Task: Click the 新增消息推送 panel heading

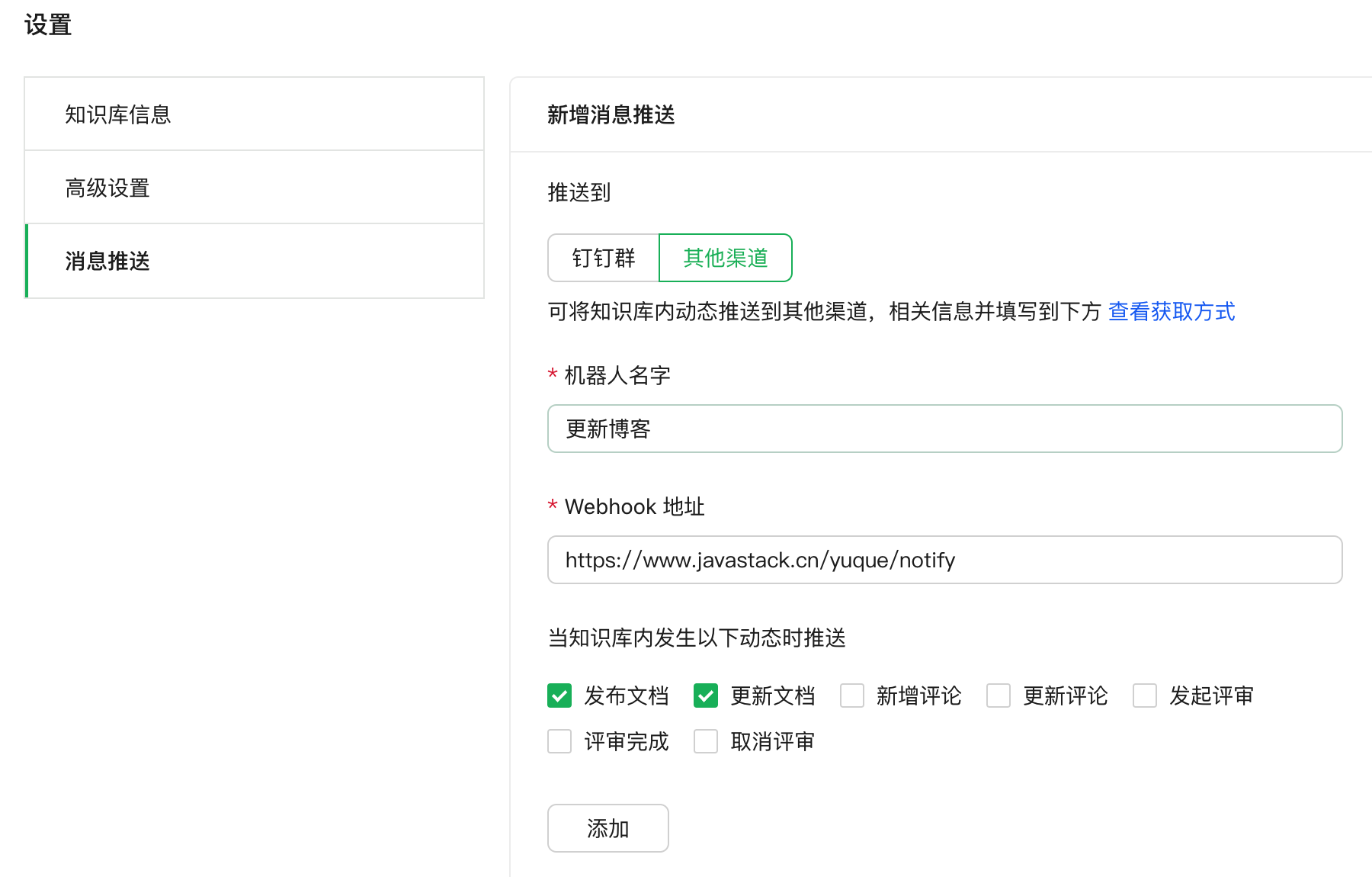Action: coord(611,114)
